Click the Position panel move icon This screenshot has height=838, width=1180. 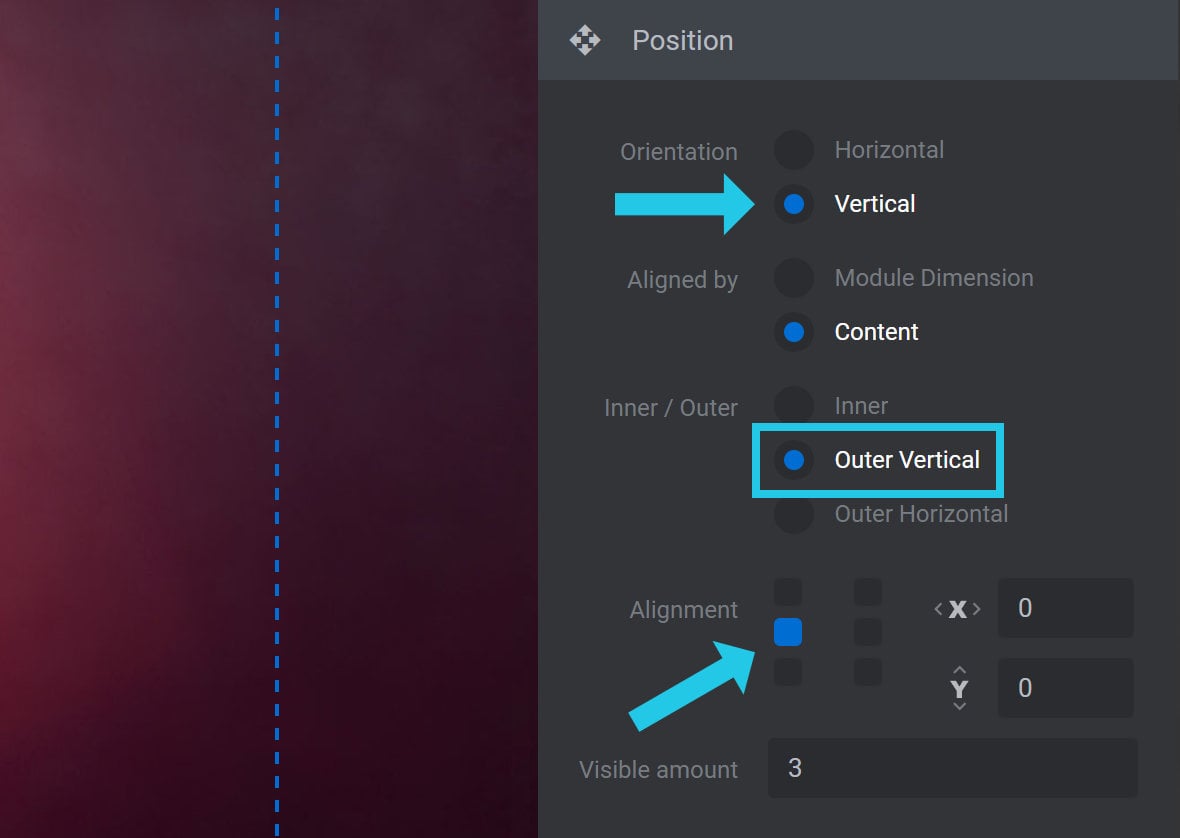click(585, 41)
